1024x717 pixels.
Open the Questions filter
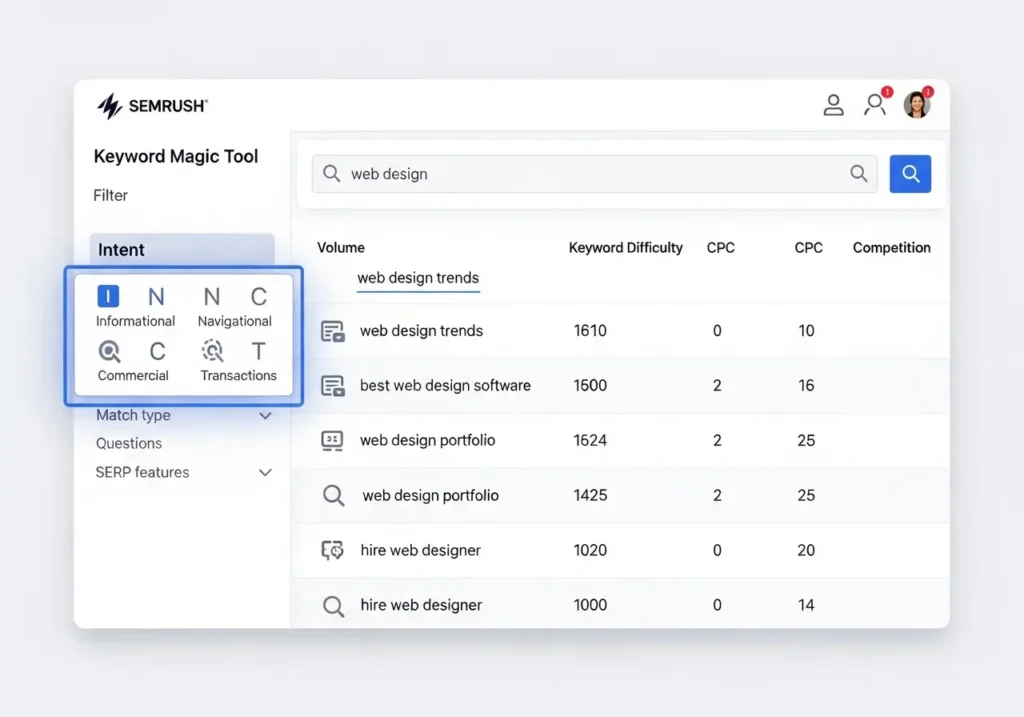(x=128, y=443)
